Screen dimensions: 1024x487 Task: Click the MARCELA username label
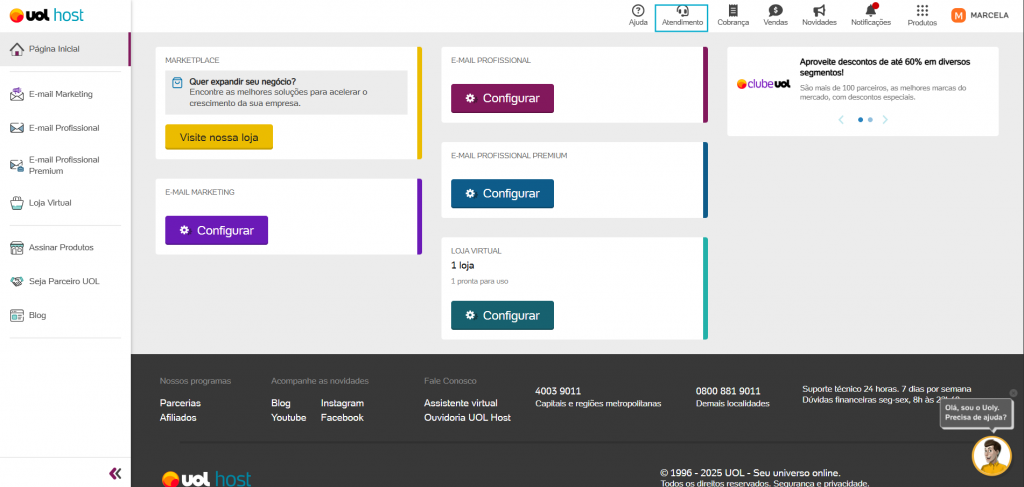[989, 16]
